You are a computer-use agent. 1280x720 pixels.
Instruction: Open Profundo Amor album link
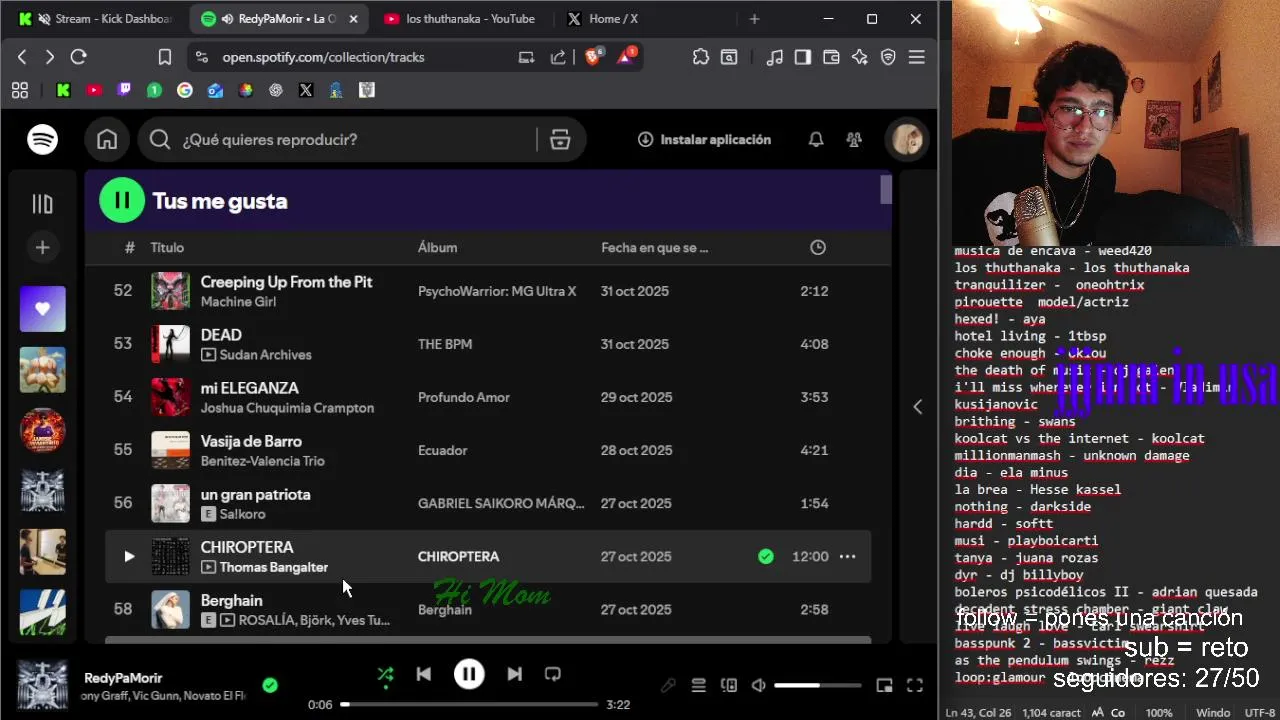(464, 397)
